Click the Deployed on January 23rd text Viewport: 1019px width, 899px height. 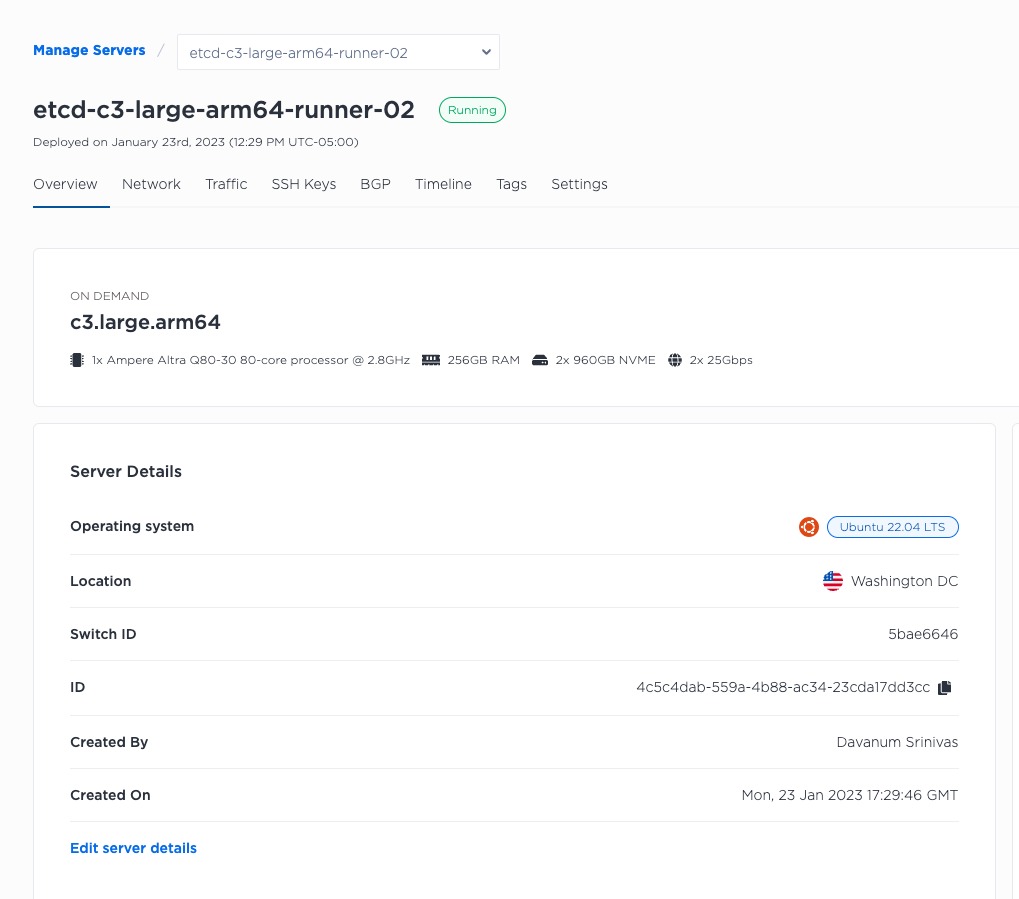(196, 142)
